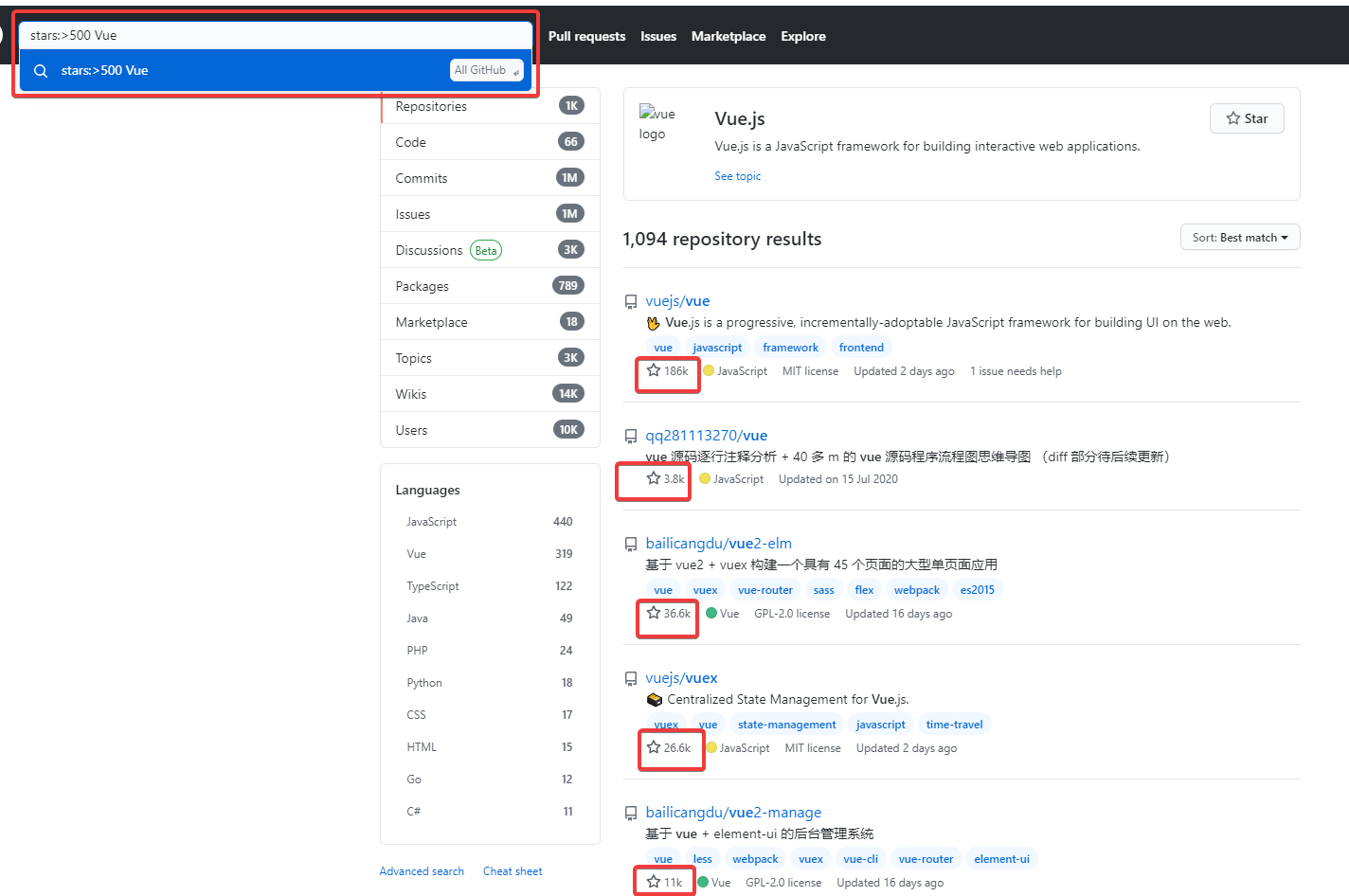Click the repo icon beside vuejs/vue
Viewport: 1349px width, 896px height.
point(631,302)
